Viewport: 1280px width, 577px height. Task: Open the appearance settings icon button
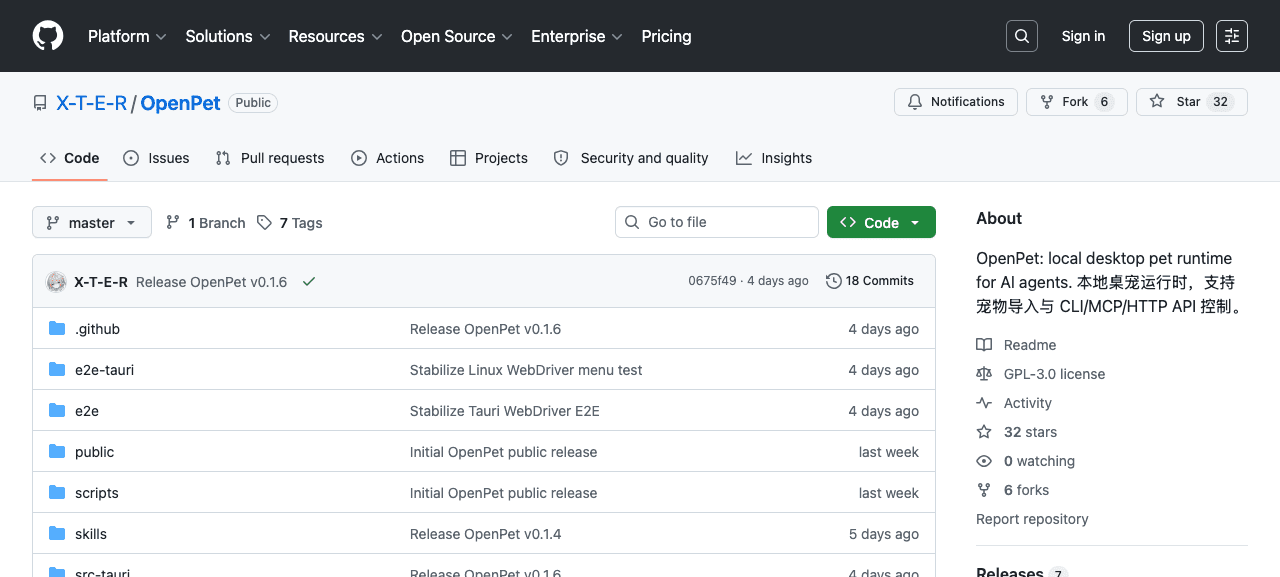tap(1232, 36)
